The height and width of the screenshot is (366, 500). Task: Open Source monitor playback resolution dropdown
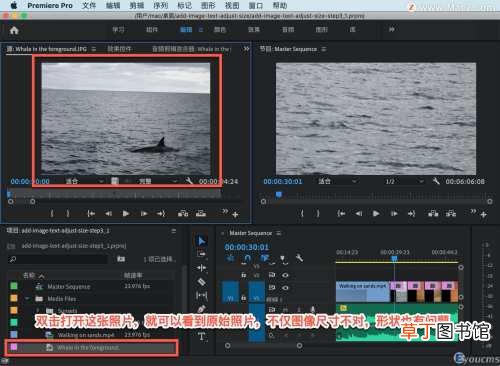[158, 181]
